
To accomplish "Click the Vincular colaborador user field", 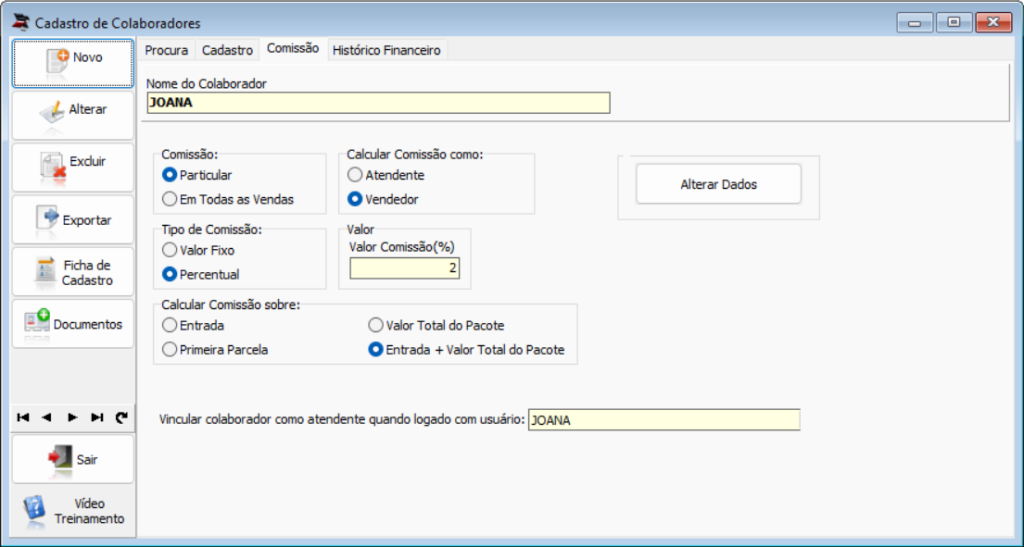I will (664, 420).
